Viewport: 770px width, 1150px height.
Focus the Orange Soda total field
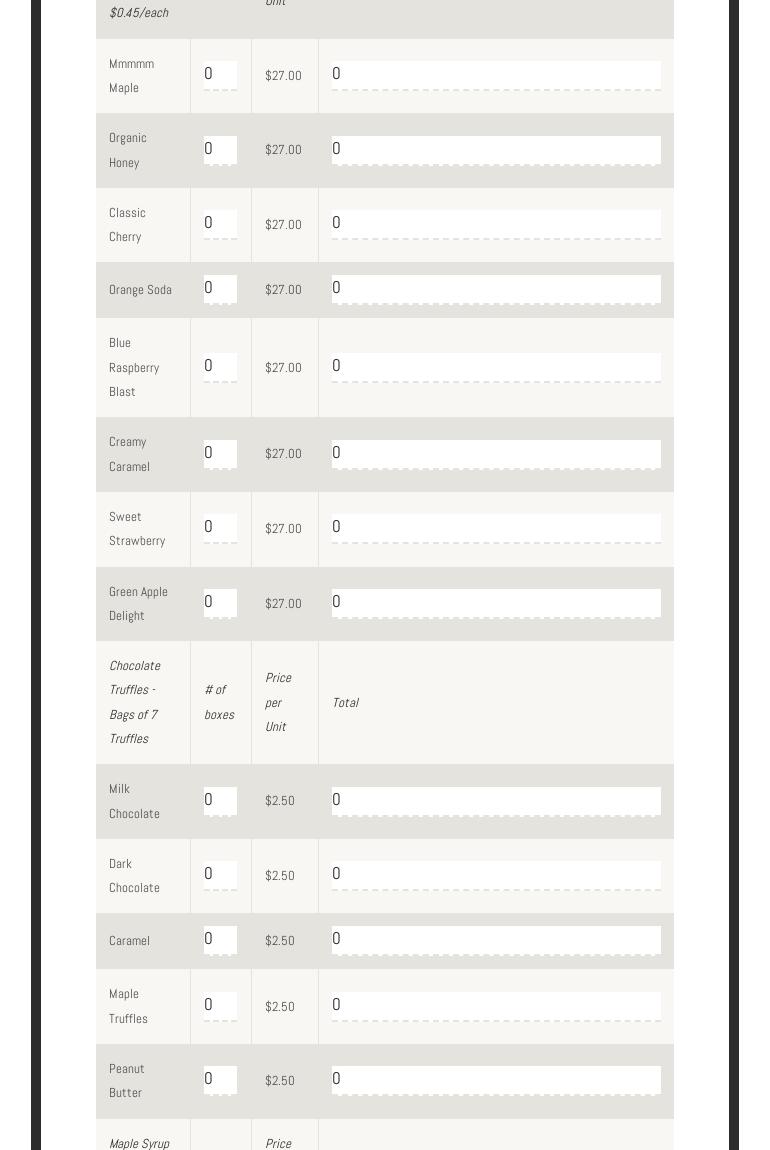(496, 289)
